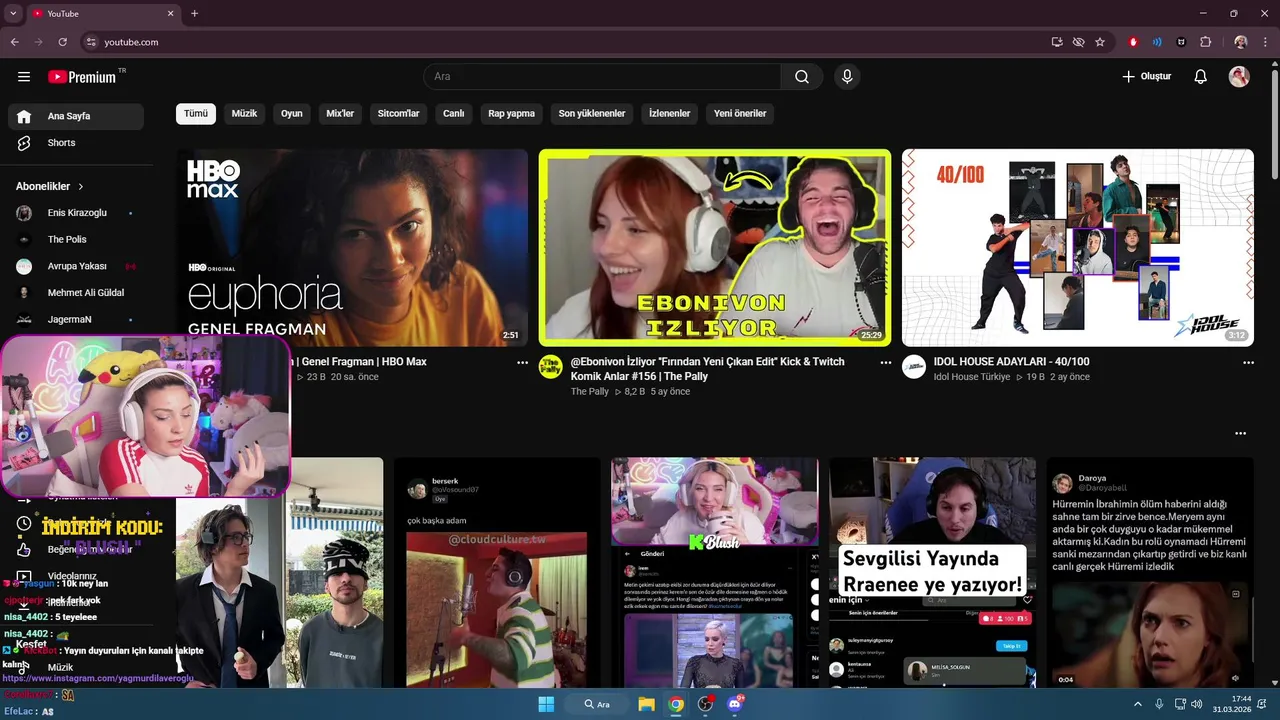Open the notifications bell
The height and width of the screenshot is (720, 1280).
pyautogui.click(x=1201, y=77)
